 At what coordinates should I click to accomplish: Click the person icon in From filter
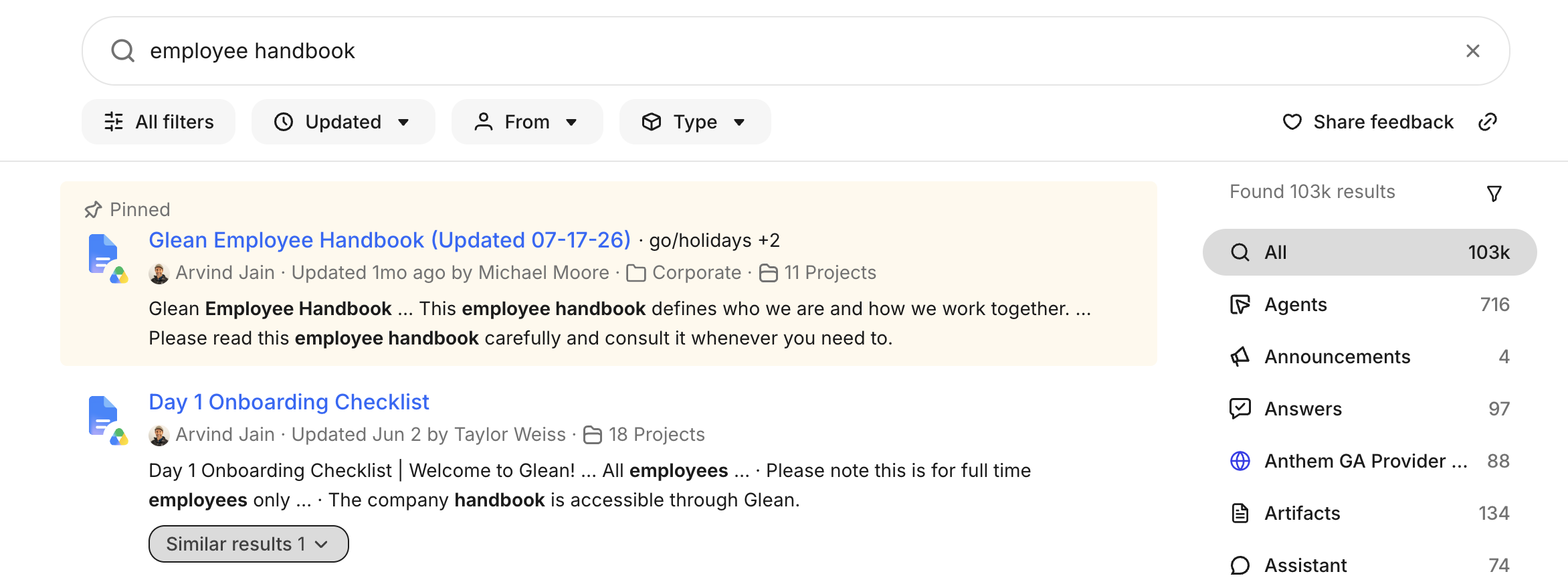coord(484,122)
